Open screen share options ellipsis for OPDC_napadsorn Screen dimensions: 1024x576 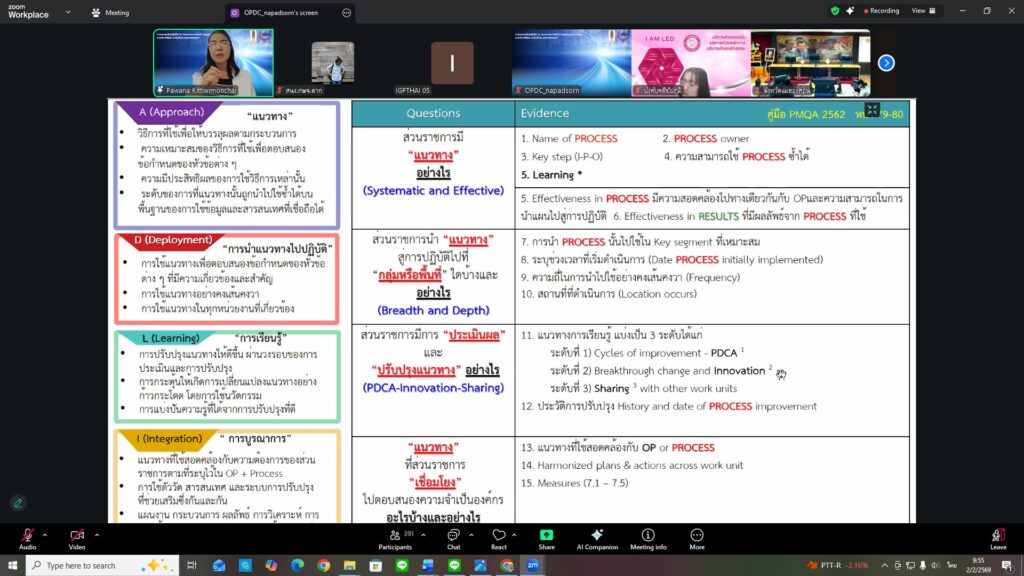(x=346, y=13)
